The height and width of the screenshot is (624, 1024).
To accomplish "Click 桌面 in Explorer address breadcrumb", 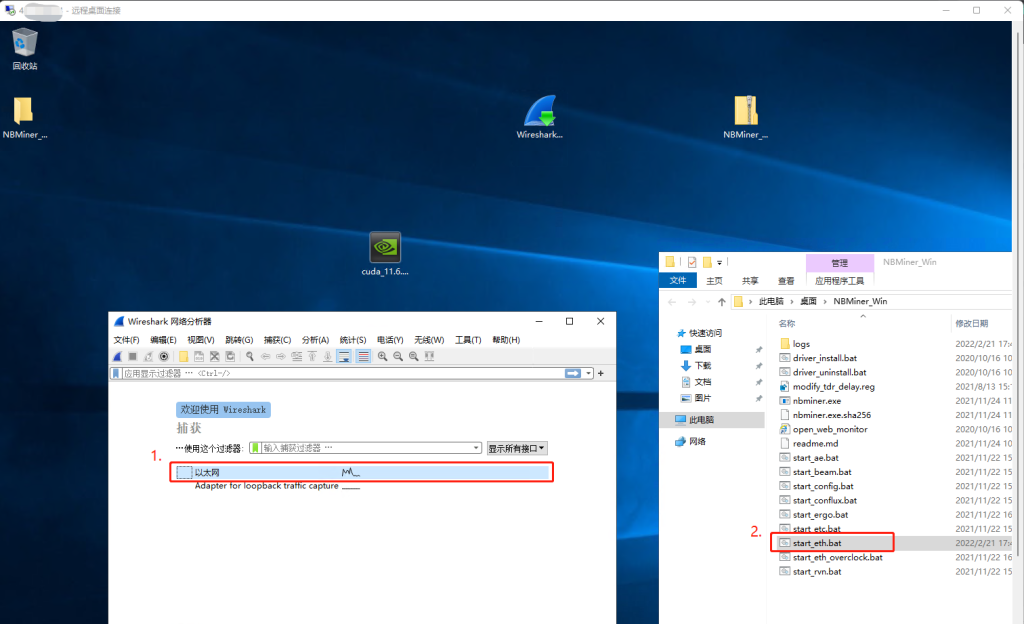I will [808, 302].
